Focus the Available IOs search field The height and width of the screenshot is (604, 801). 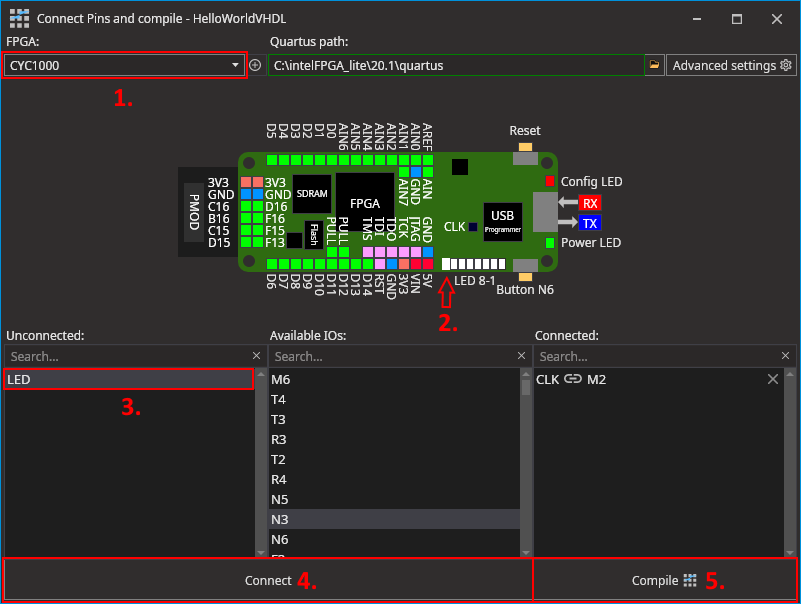point(392,356)
